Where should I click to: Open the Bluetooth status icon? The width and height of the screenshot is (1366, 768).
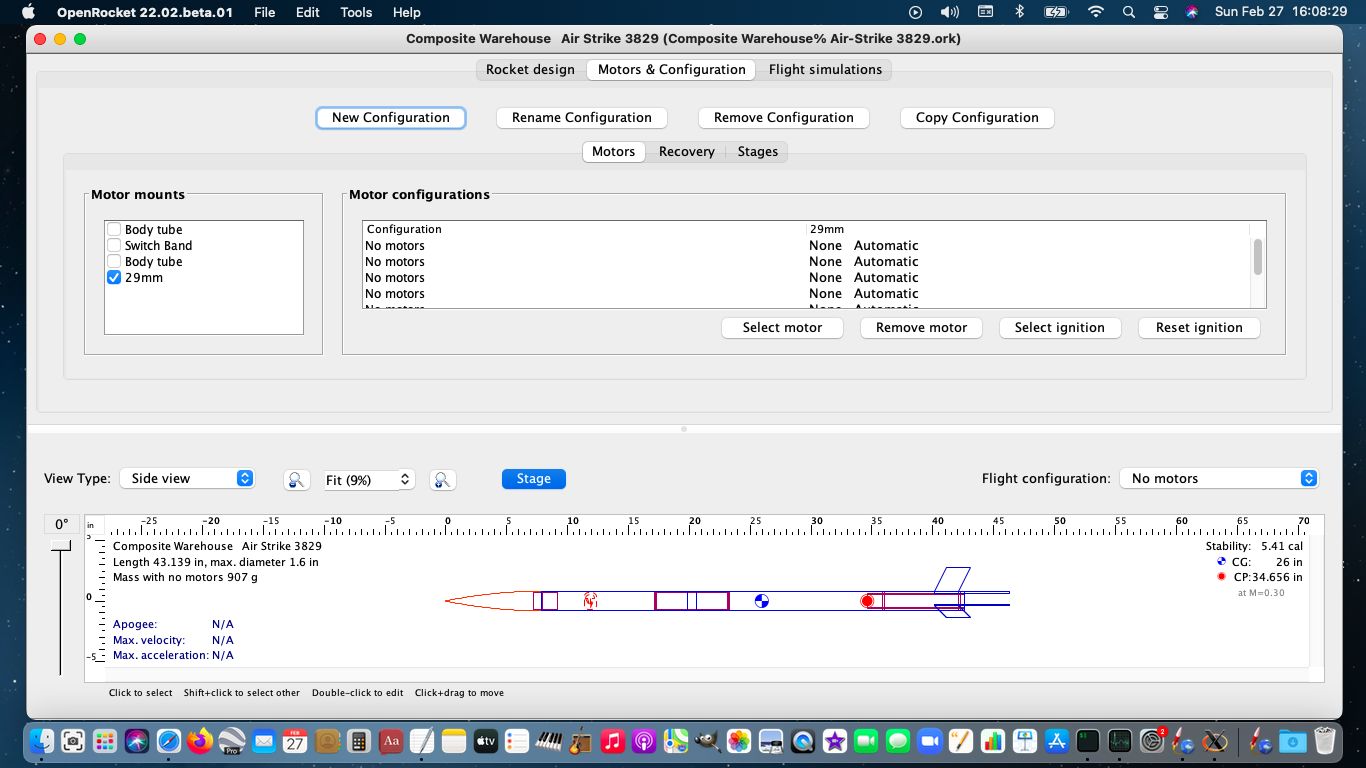(1021, 12)
